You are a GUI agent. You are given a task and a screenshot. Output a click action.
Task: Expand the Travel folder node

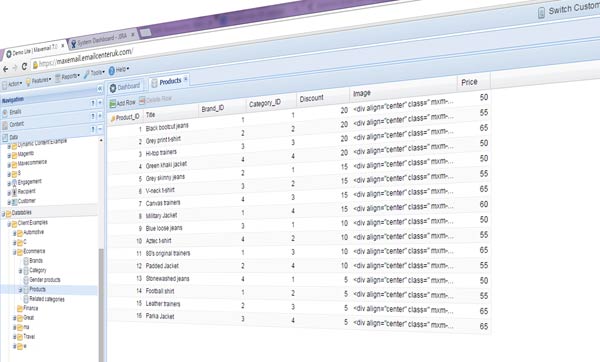click(x=15, y=337)
